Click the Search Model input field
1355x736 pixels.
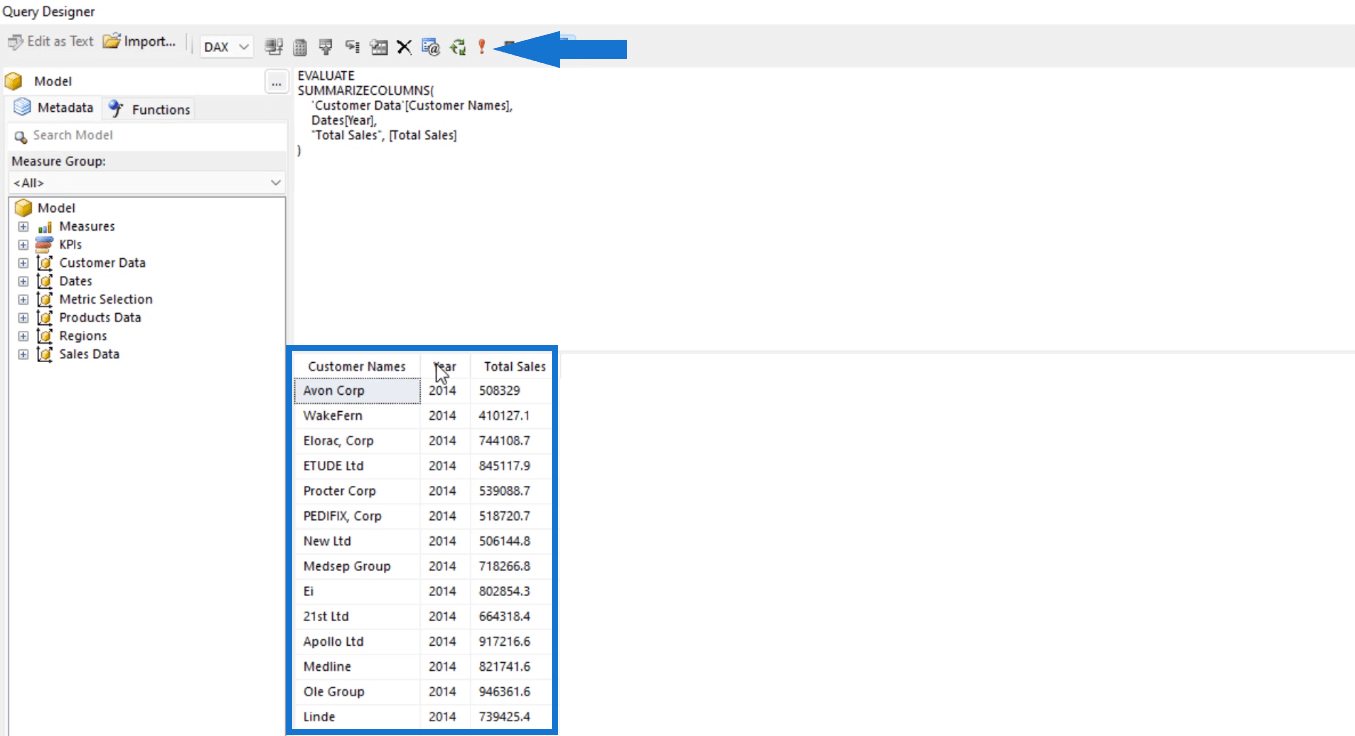tap(146, 136)
